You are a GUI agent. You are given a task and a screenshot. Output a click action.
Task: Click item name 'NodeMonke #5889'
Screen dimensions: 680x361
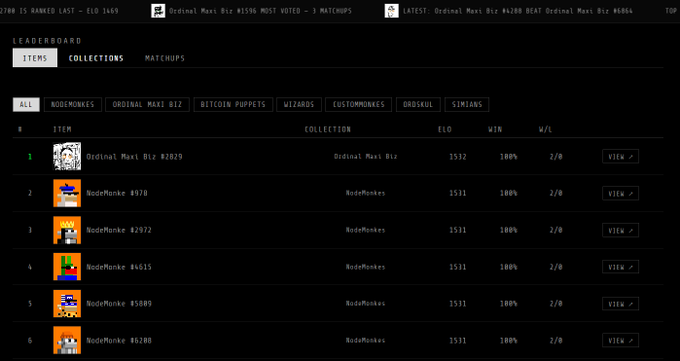coord(119,304)
